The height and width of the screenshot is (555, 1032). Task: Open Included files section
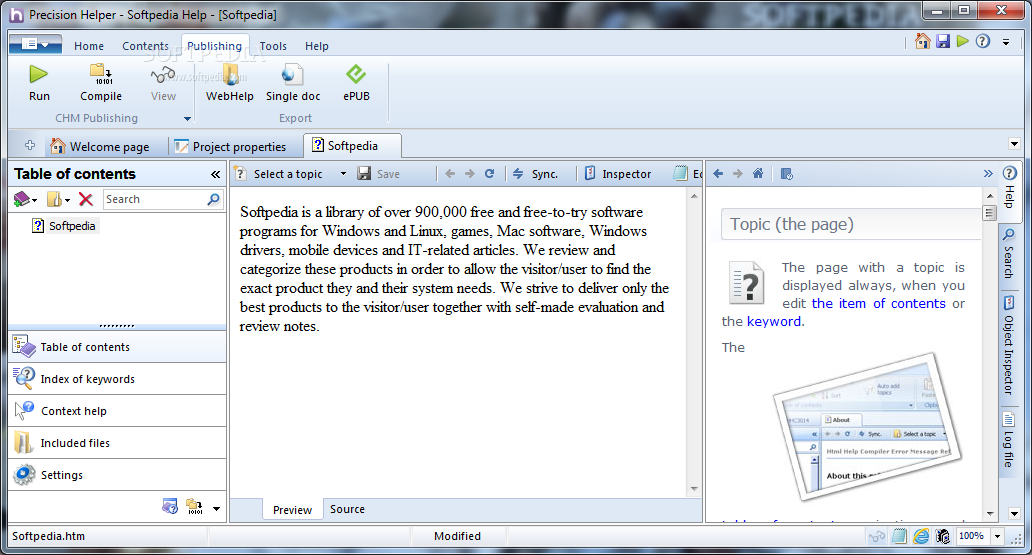[117, 443]
